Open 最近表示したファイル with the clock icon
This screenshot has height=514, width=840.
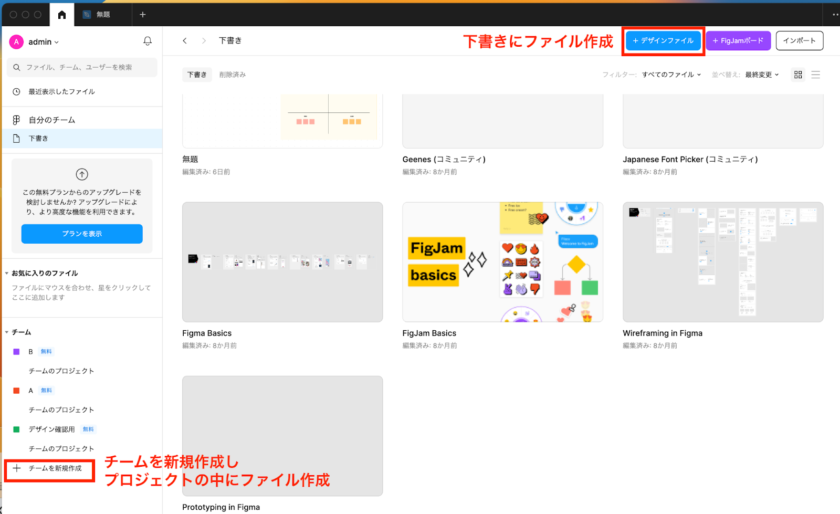coord(16,92)
